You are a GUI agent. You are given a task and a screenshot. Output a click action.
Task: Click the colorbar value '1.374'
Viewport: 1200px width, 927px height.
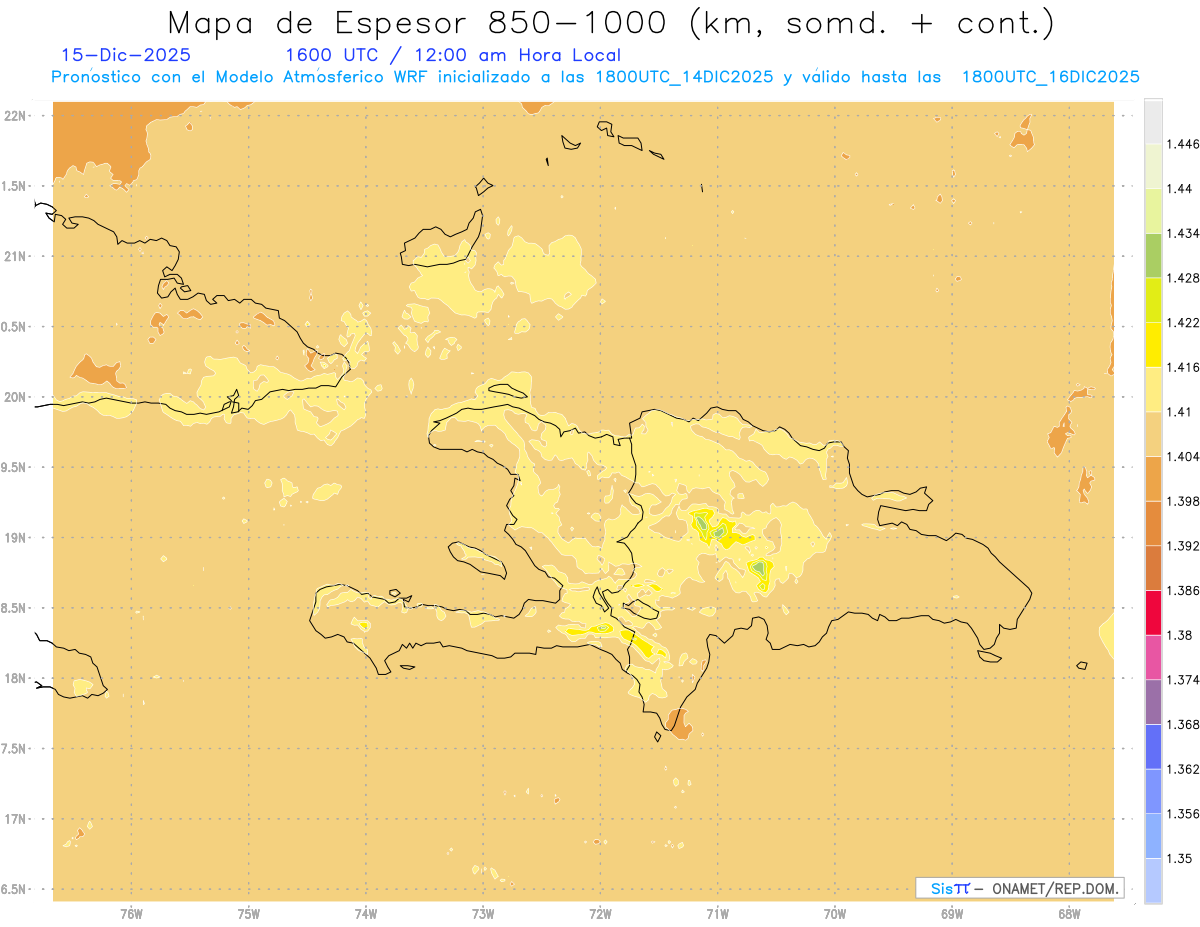1184,680
